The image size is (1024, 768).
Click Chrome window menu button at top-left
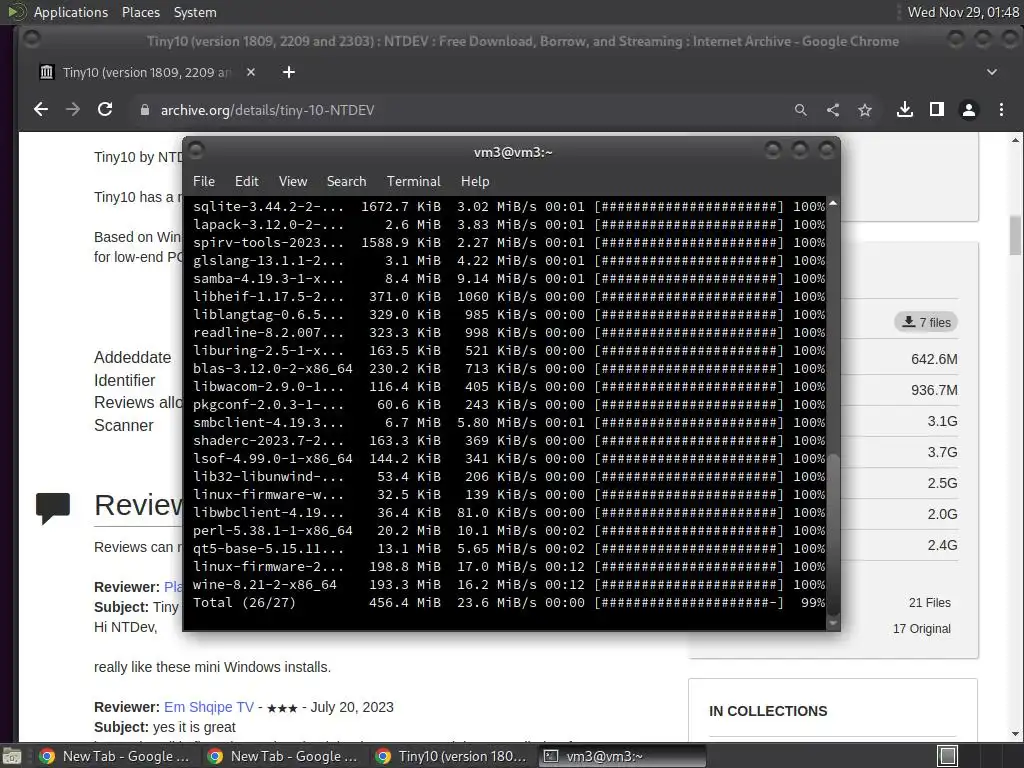tap(31, 40)
